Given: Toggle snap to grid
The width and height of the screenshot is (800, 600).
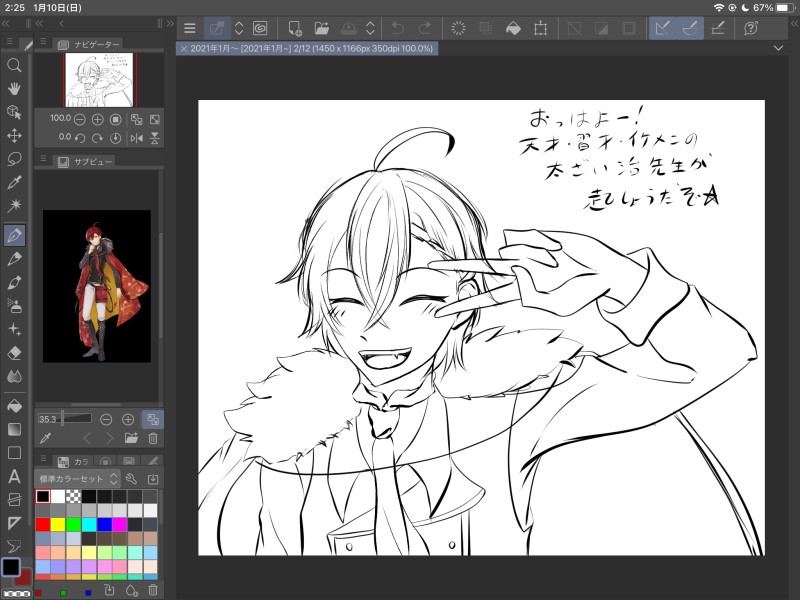Looking at the screenshot, I should (x=718, y=28).
